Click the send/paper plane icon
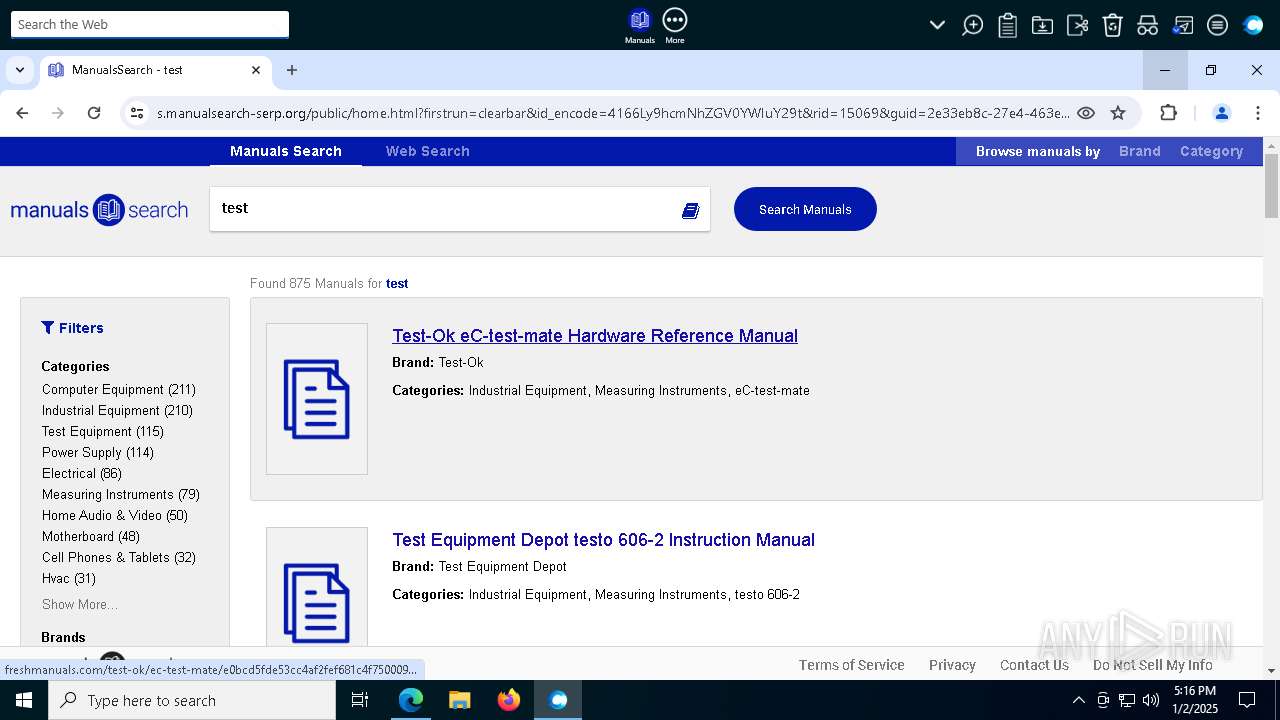This screenshot has width=1280, height=720. [1183, 26]
